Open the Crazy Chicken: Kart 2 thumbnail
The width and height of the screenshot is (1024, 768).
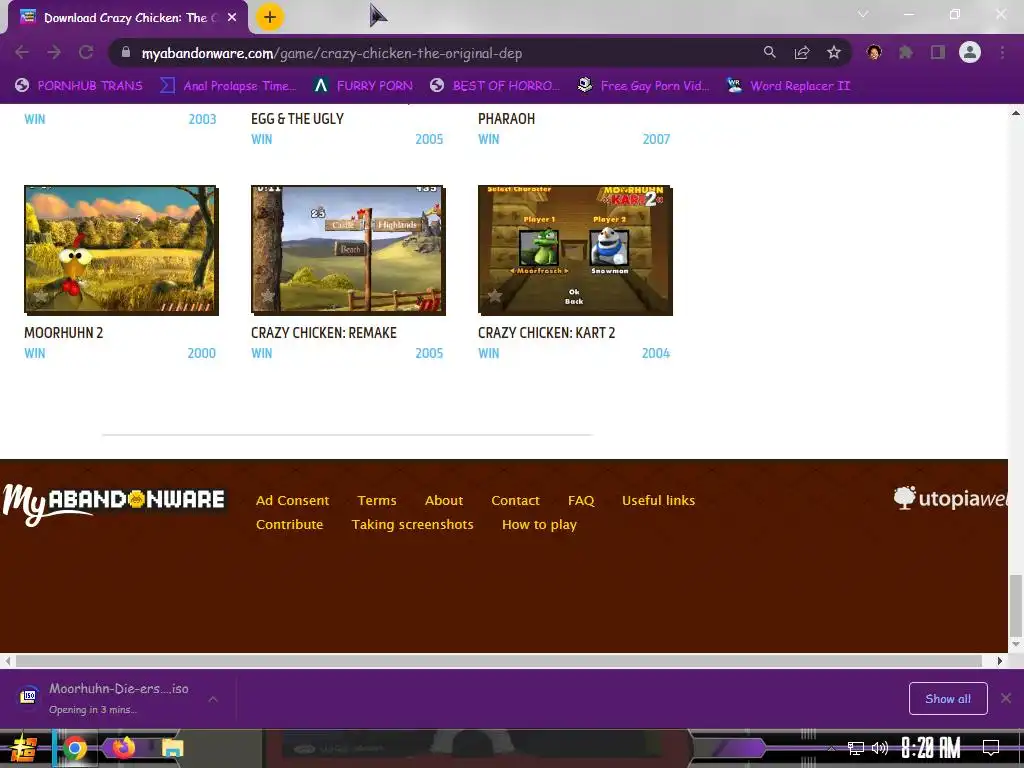pyautogui.click(x=575, y=250)
